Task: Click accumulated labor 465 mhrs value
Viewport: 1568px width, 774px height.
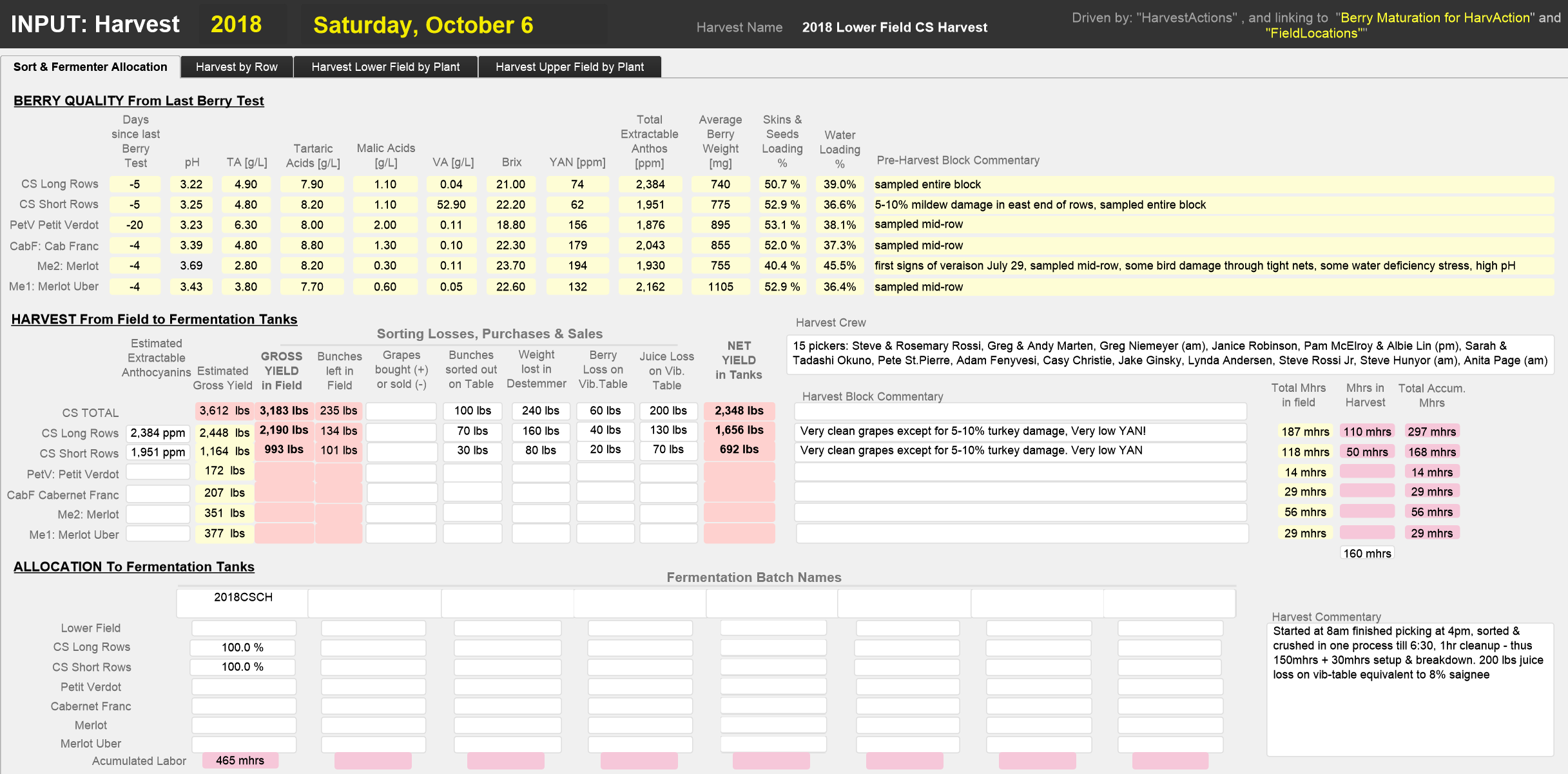Action: point(240,761)
